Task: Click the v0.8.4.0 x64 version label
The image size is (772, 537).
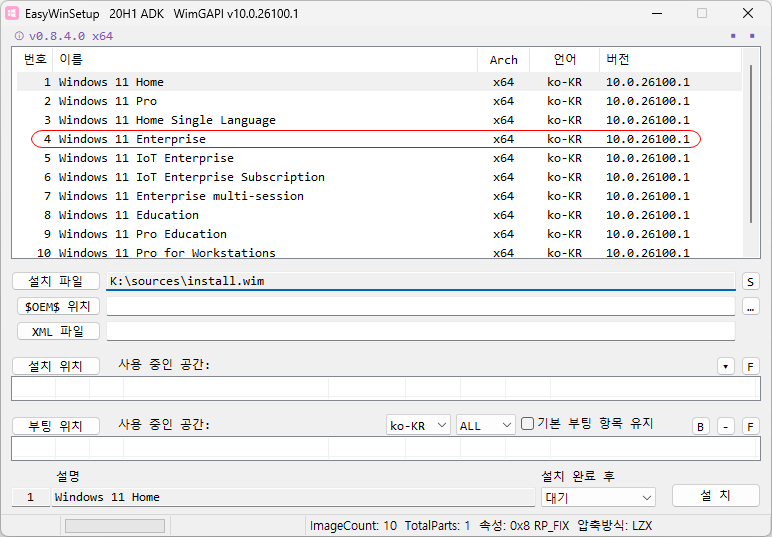Action: tap(71, 36)
